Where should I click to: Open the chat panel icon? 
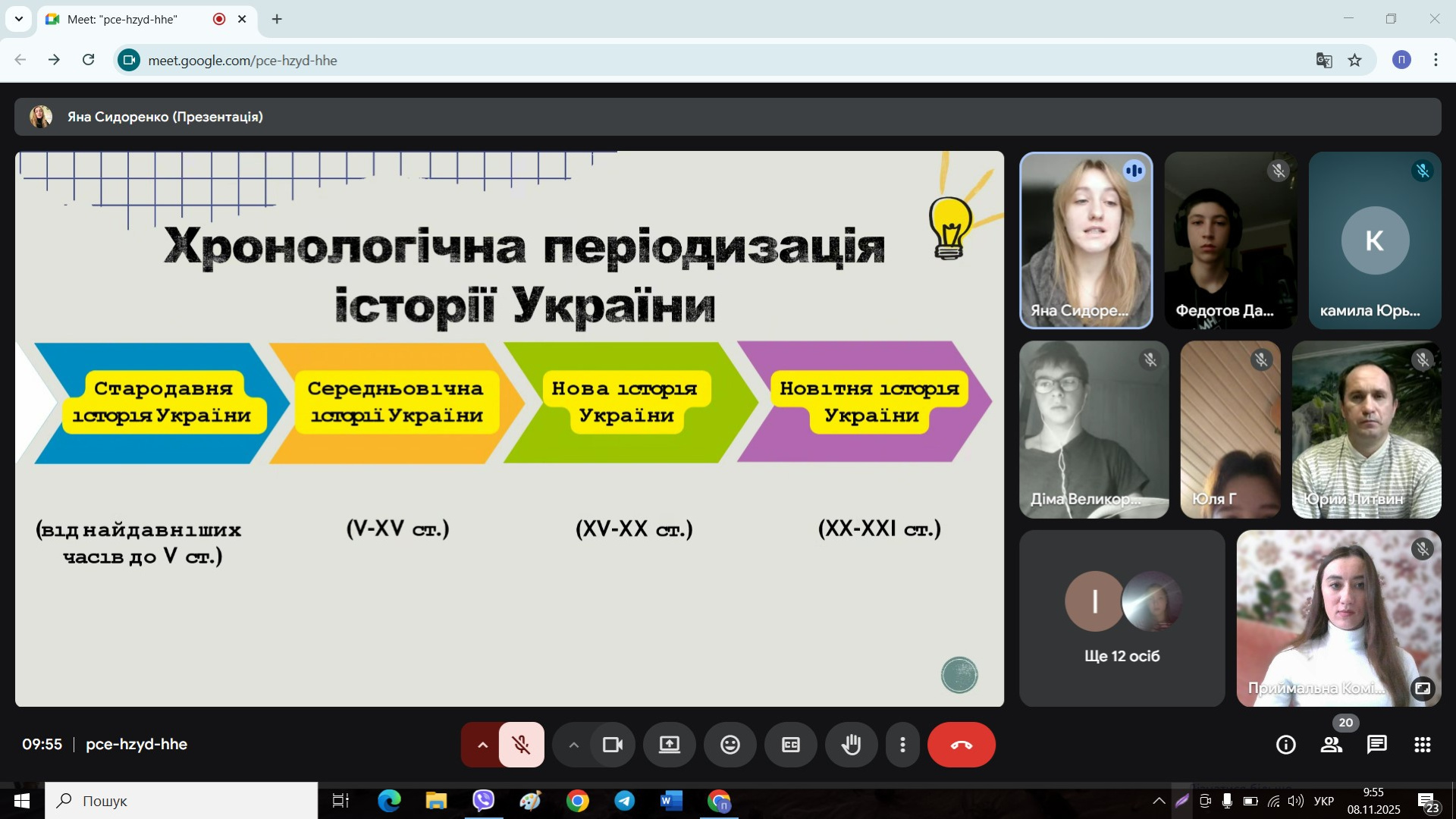coord(1376,745)
